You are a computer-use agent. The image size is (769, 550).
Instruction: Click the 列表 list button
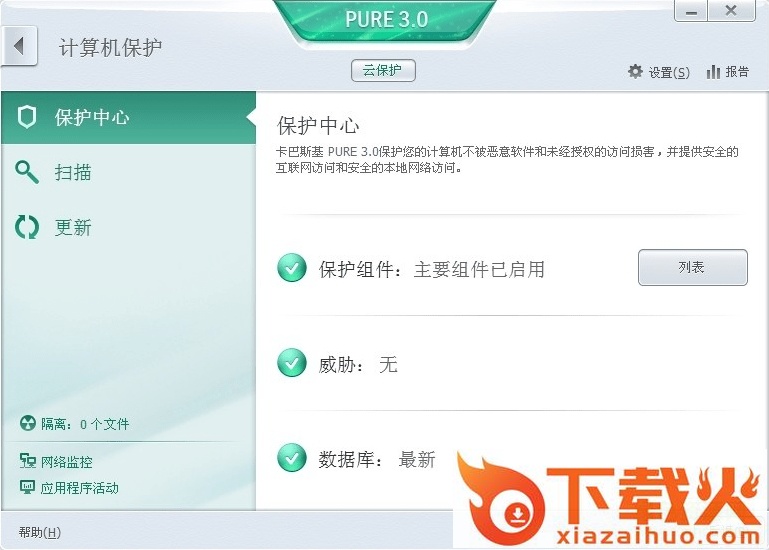pos(692,267)
